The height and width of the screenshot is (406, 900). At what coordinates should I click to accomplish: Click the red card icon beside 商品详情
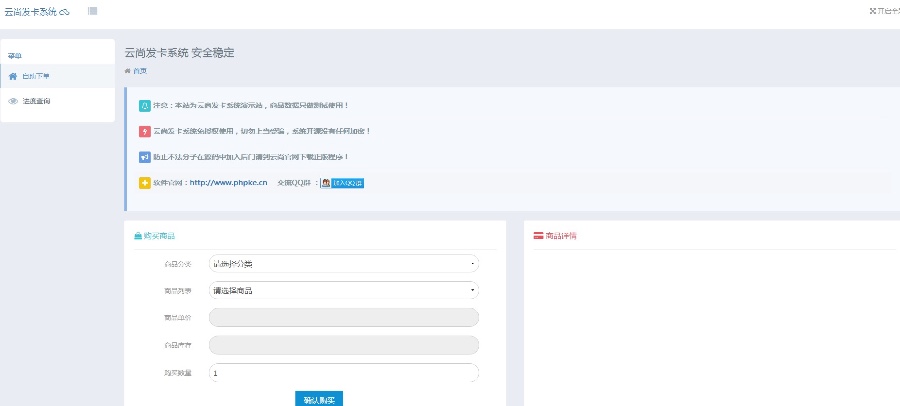point(538,236)
